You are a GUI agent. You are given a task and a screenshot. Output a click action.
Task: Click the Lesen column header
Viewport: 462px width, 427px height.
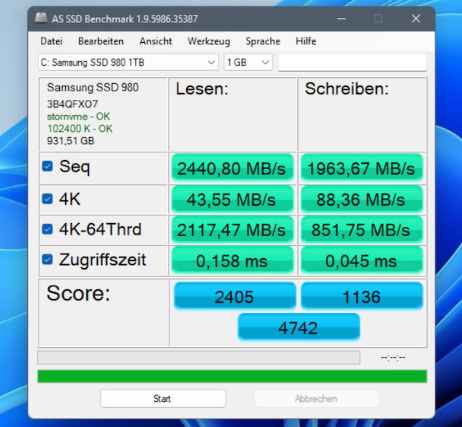click(x=202, y=89)
